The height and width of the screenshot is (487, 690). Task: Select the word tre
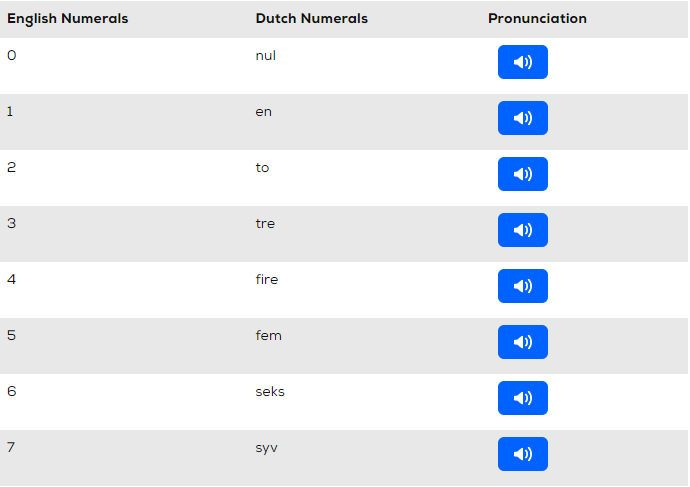tap(265, 223)
